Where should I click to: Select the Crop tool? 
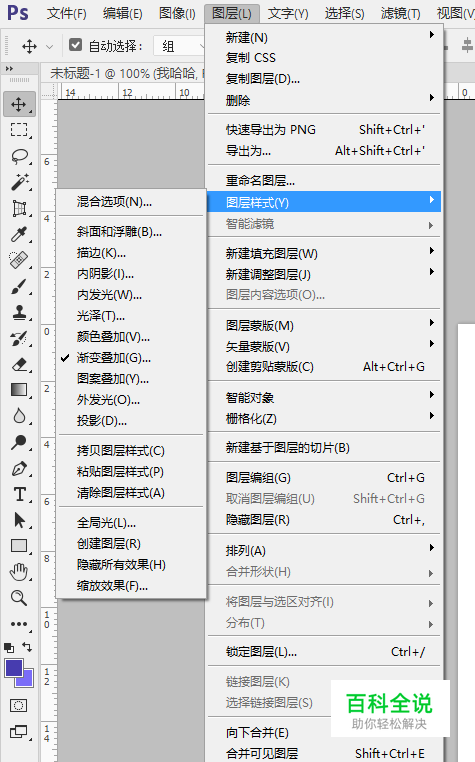point(19,208)
